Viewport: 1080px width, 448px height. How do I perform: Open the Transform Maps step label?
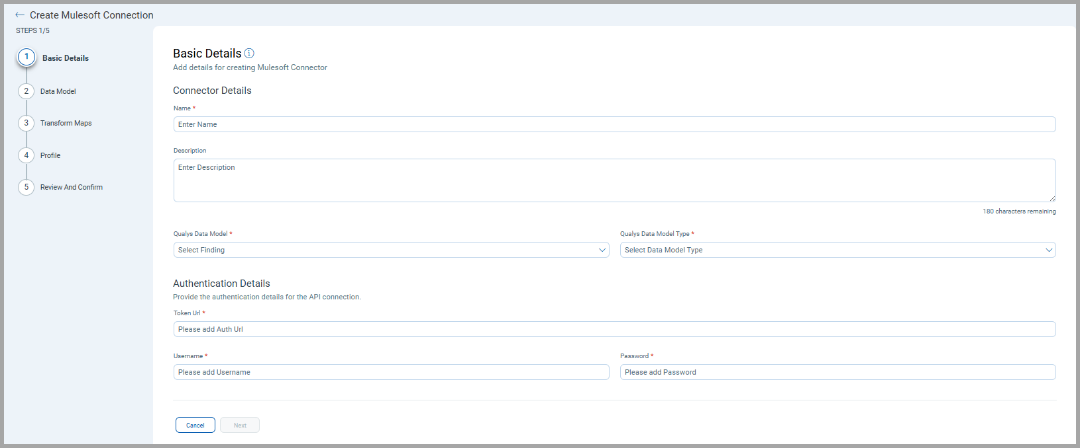point(66,123)
